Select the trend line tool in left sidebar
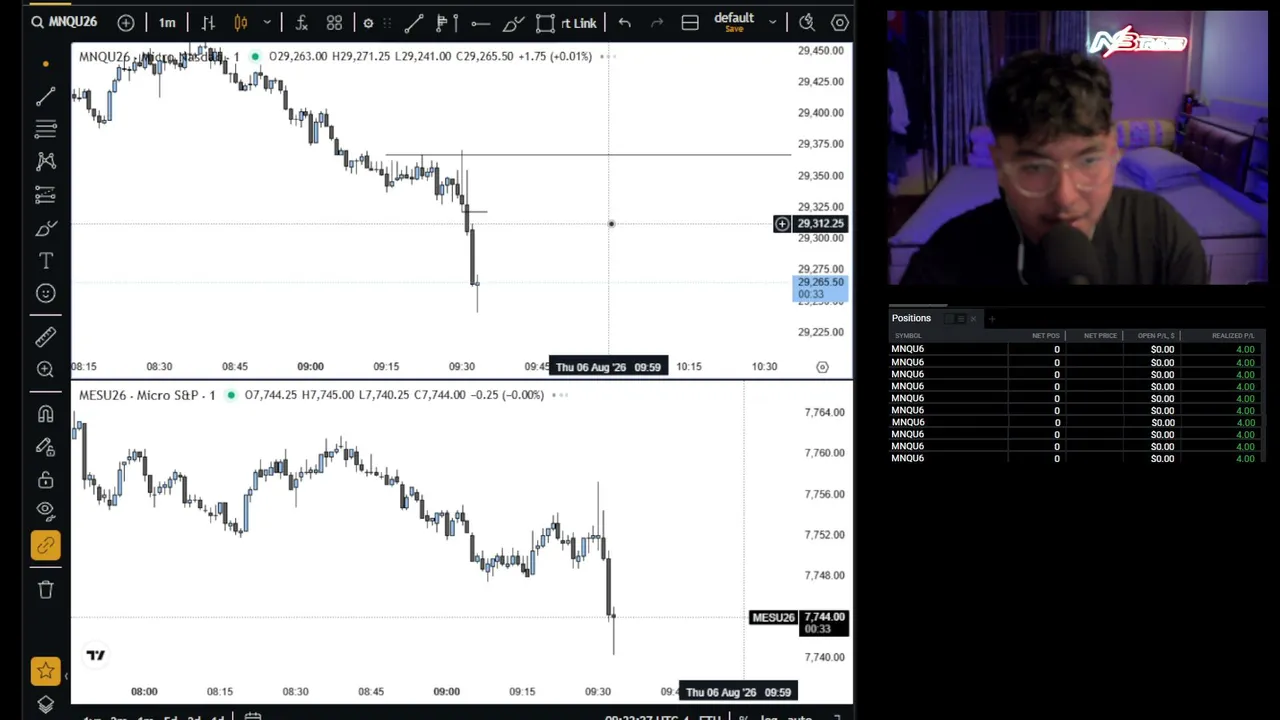The height and width of the screenshot is (720, 1280). point(45,96)
